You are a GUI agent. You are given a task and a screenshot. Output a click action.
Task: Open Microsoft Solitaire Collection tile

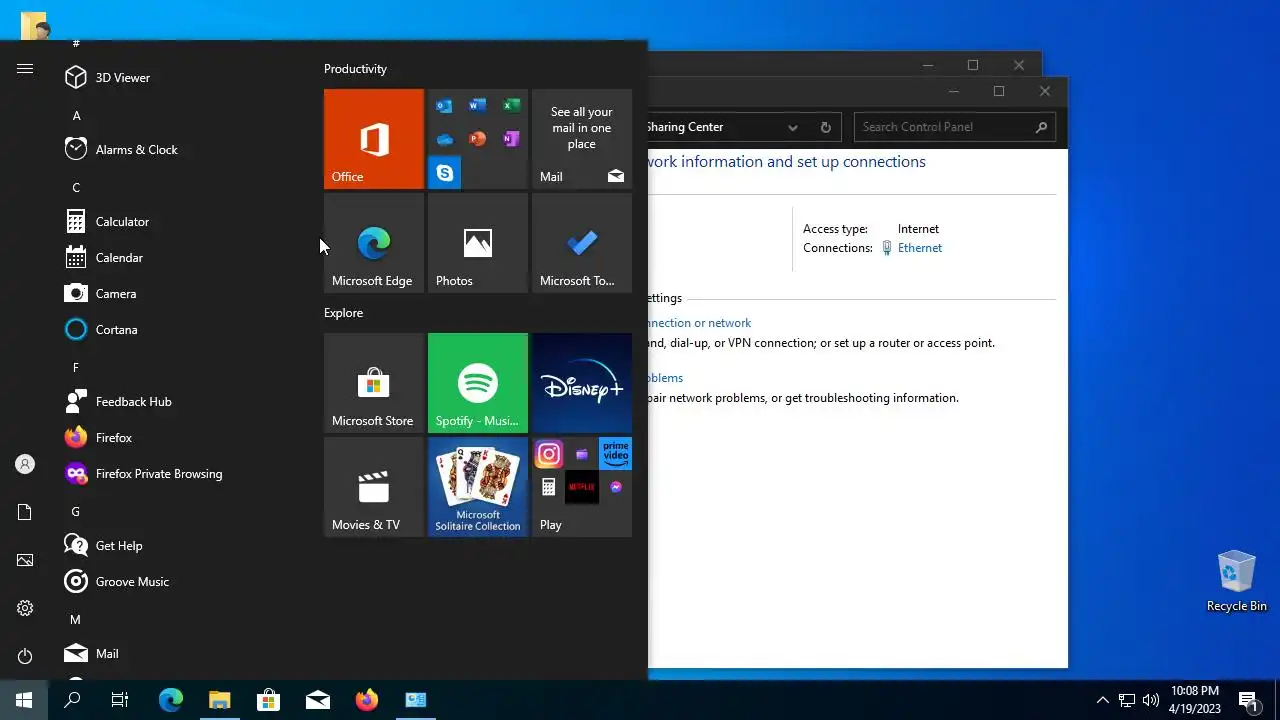coord(478,487)
